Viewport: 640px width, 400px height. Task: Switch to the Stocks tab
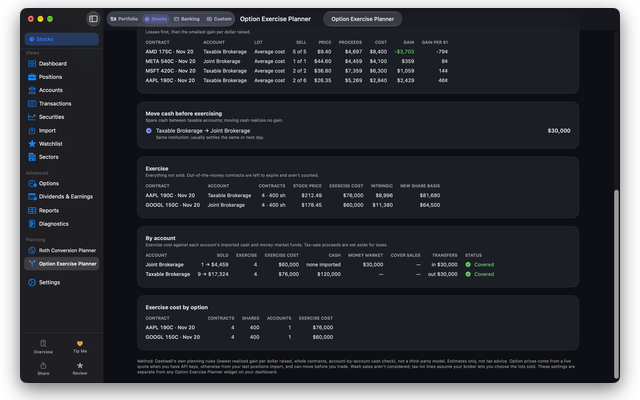(x=156, y=19)
